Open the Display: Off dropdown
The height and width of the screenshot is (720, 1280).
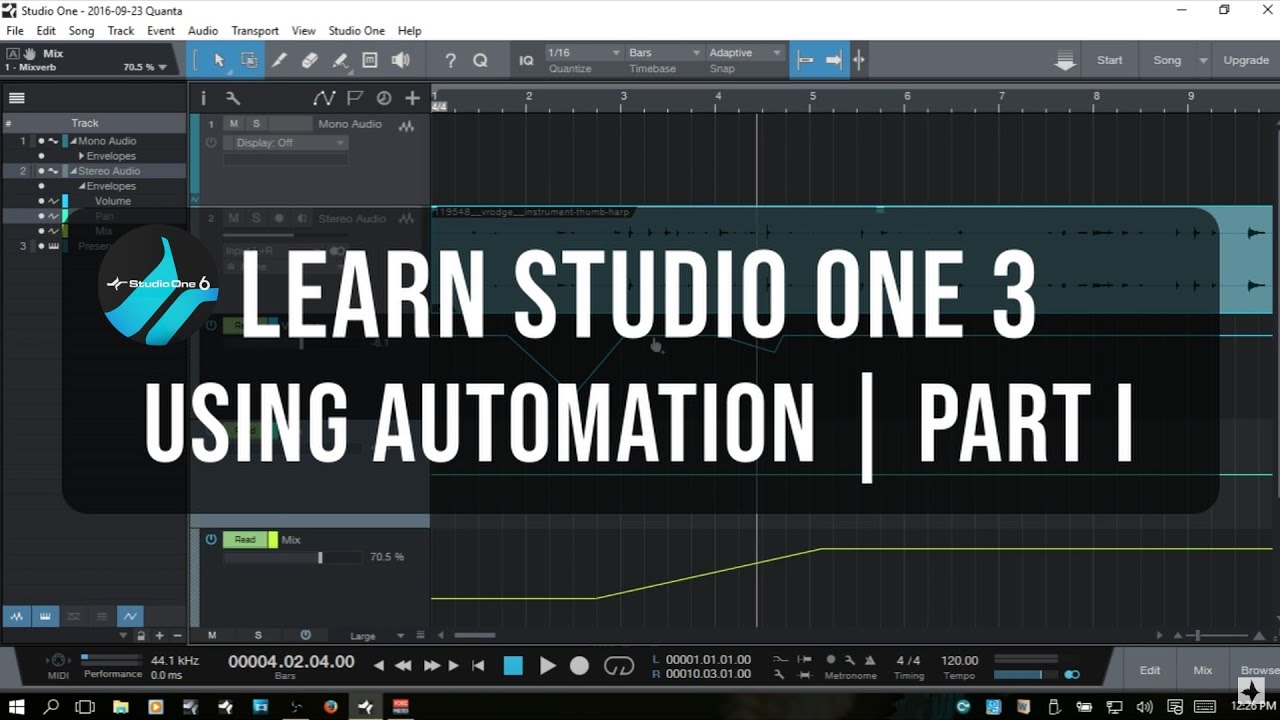286,143
